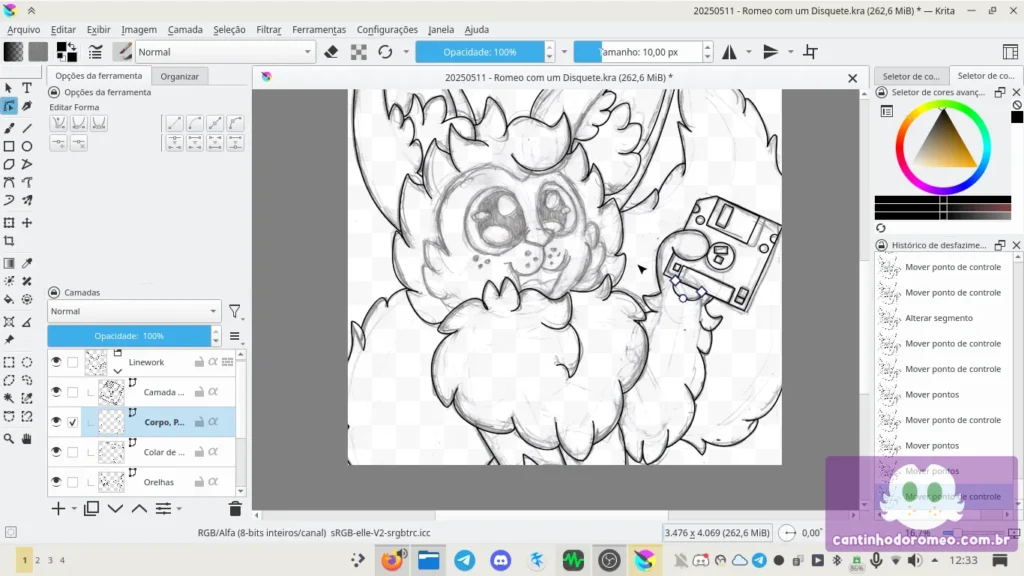This screenshot has height=576, width=1024.
Task: Expand the horizontal mirror options arrow
Action: (x=748, y=52)
